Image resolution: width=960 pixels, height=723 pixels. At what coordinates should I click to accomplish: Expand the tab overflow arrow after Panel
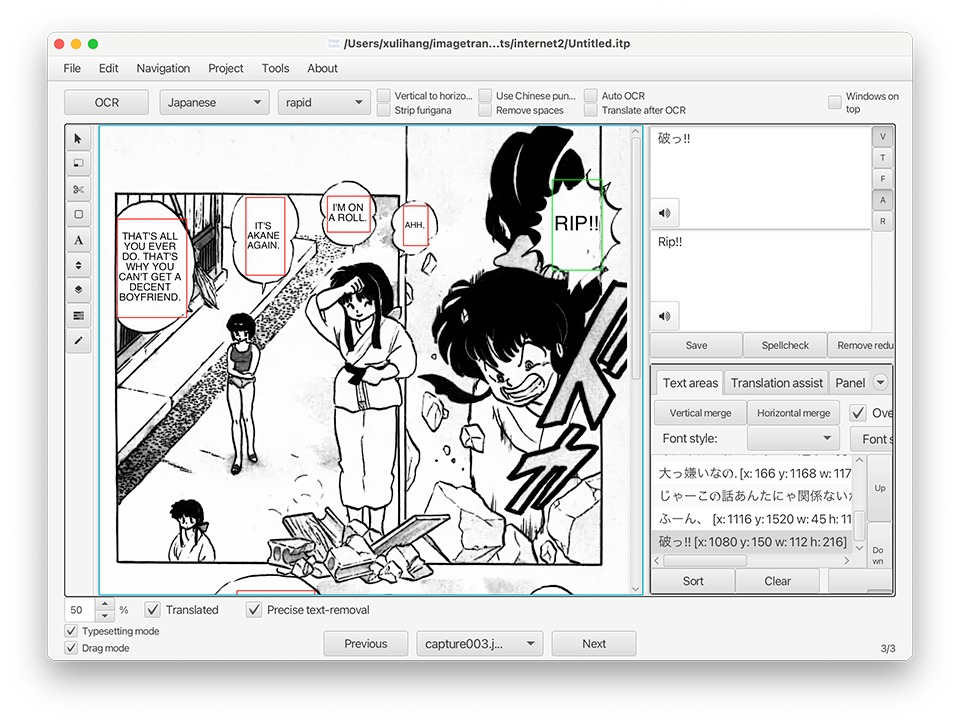coord(880,383)
